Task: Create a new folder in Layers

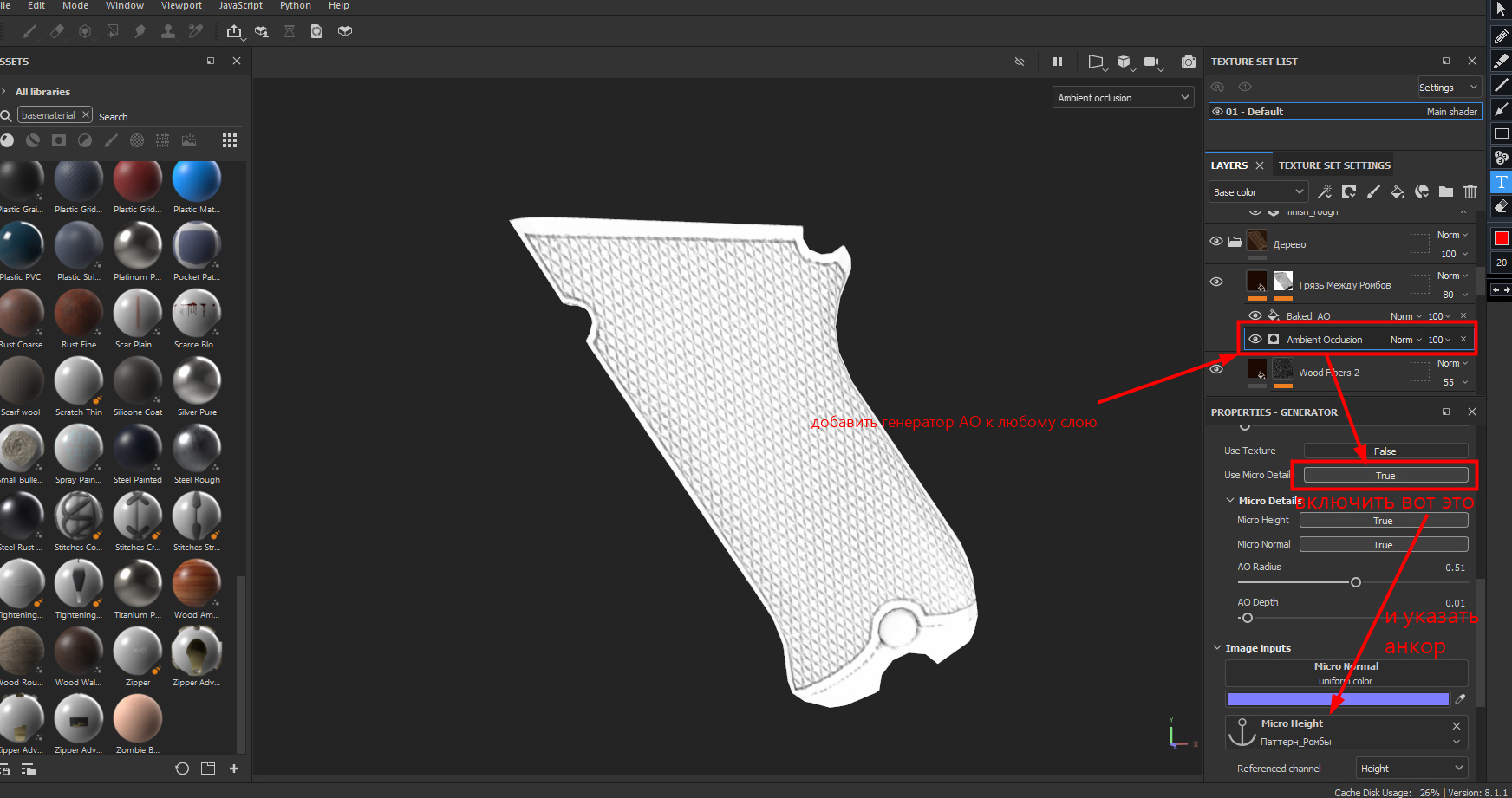Action: click(x=1446, y=191)
